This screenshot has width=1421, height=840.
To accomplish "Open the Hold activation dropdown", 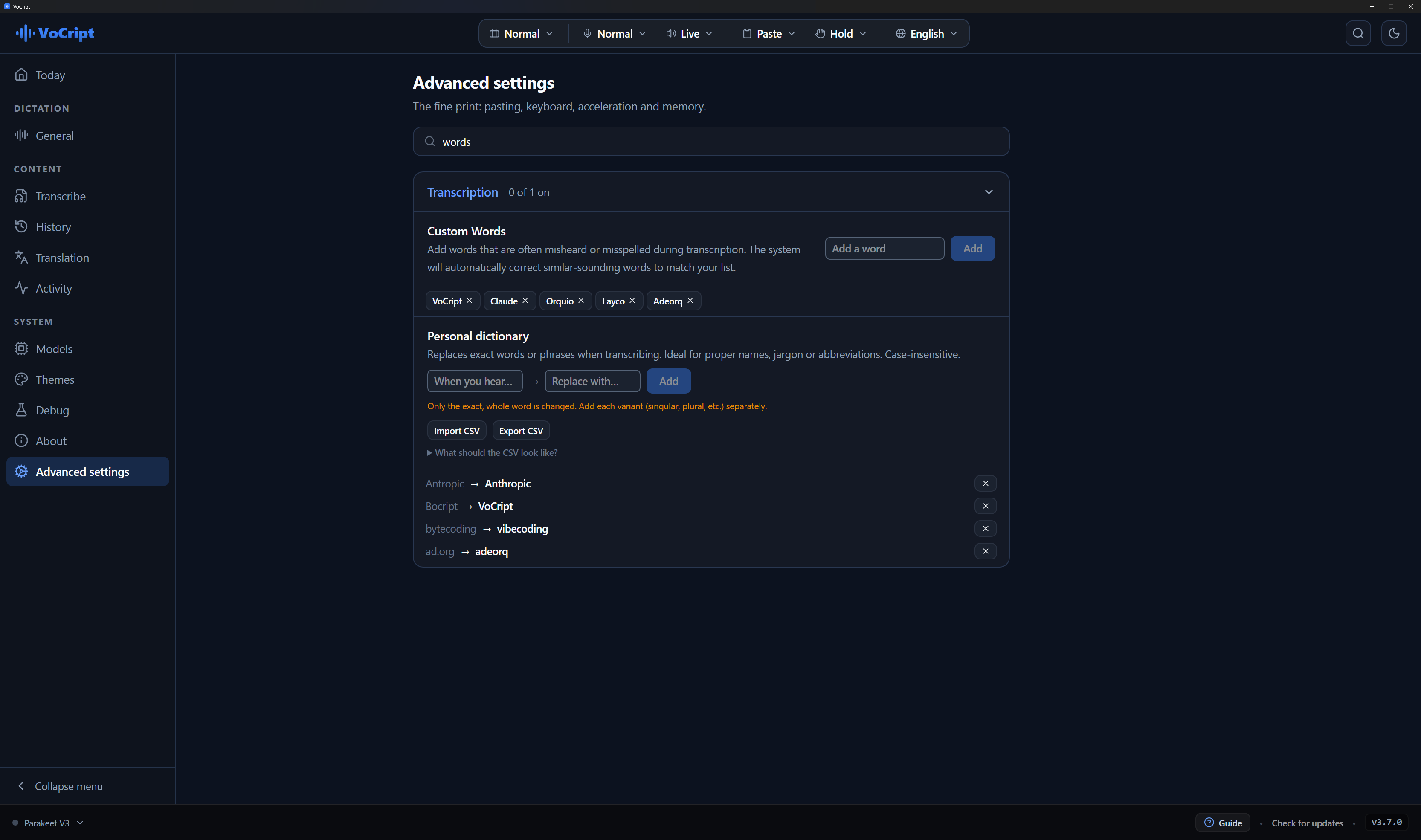I will [841, 33].
